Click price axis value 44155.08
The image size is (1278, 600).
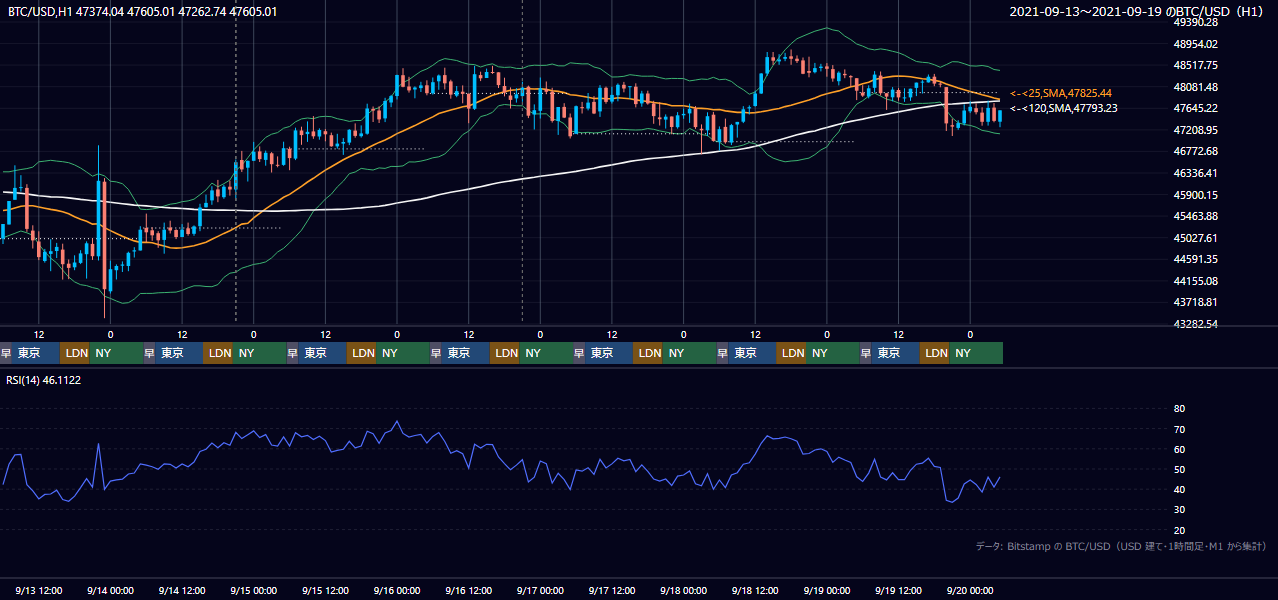pyautogui.click(x=1195, y=281)
